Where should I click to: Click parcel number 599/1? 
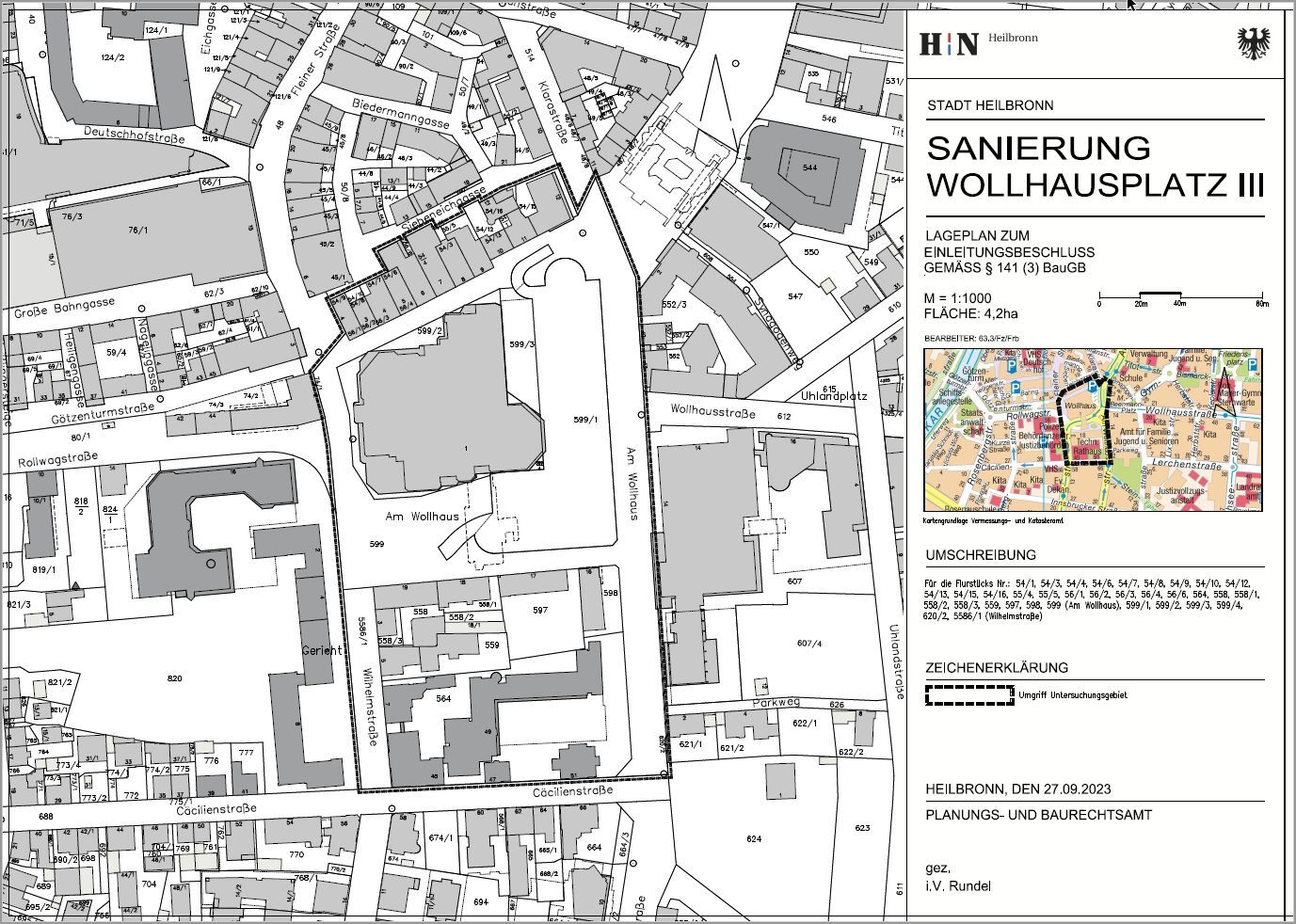(x=585, y=419)
